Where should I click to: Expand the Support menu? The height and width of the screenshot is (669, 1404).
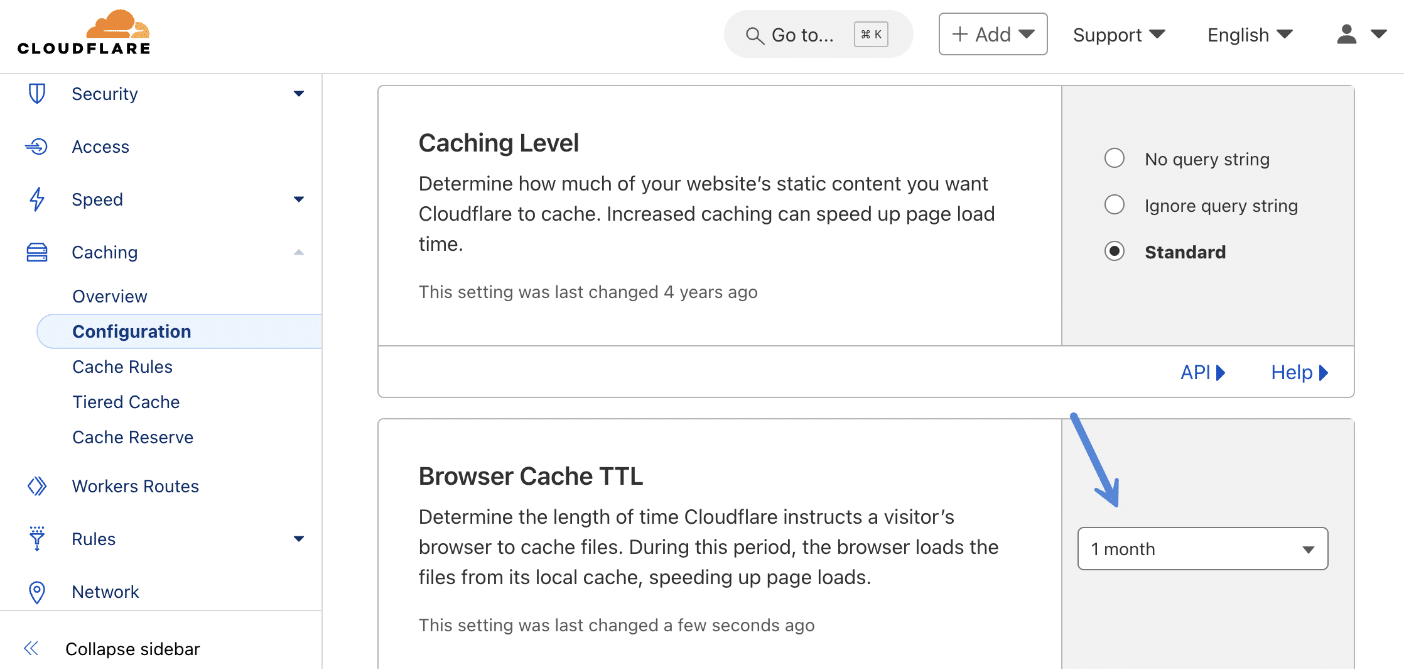1119,34
